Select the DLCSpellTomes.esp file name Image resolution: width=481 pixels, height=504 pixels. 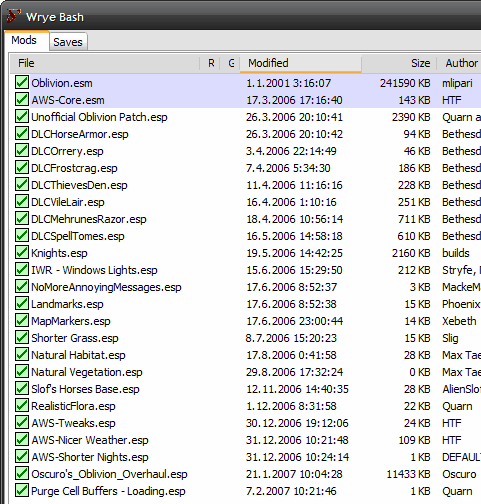coord(78,236)
